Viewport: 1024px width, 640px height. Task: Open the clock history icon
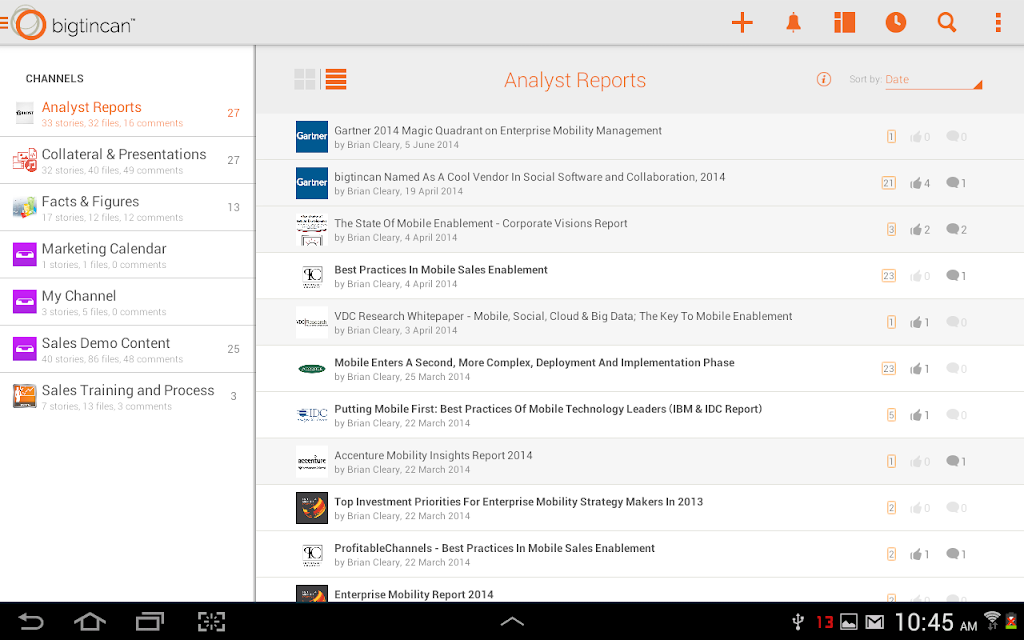[895, 23]
